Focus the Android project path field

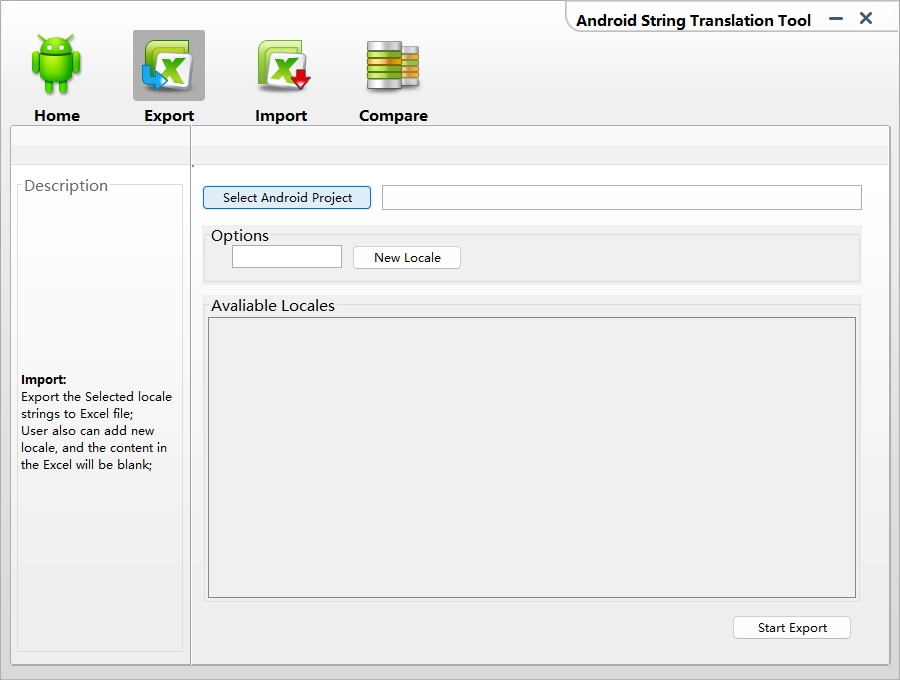tap(622, 197)
